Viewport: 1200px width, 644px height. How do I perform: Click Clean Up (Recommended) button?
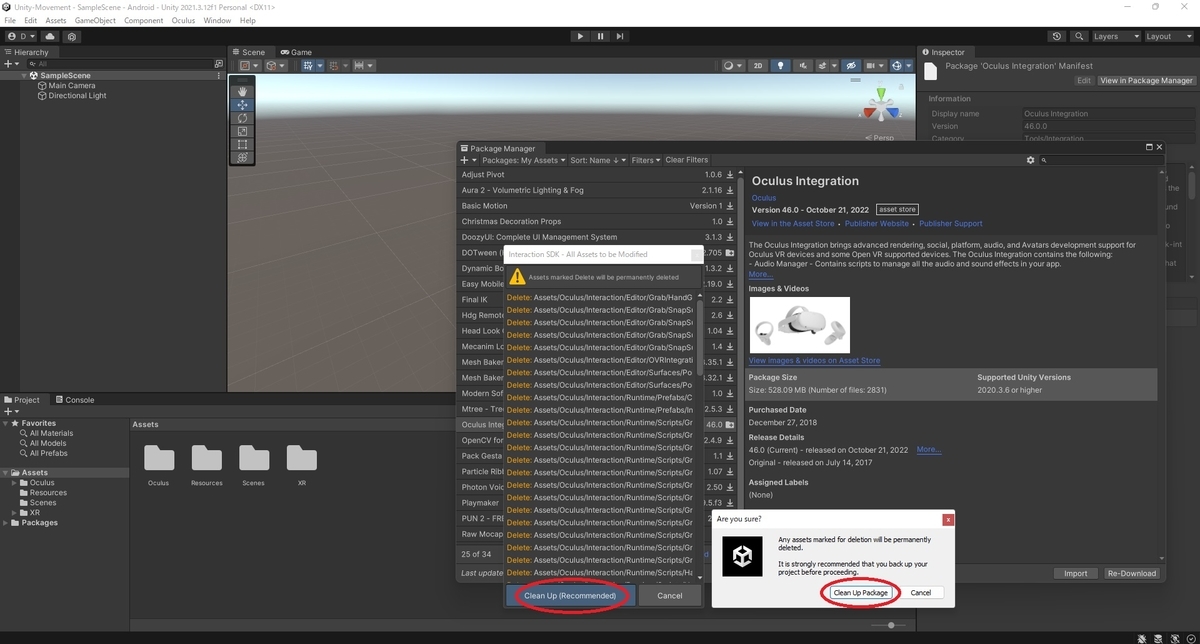[x=570, y=595]
